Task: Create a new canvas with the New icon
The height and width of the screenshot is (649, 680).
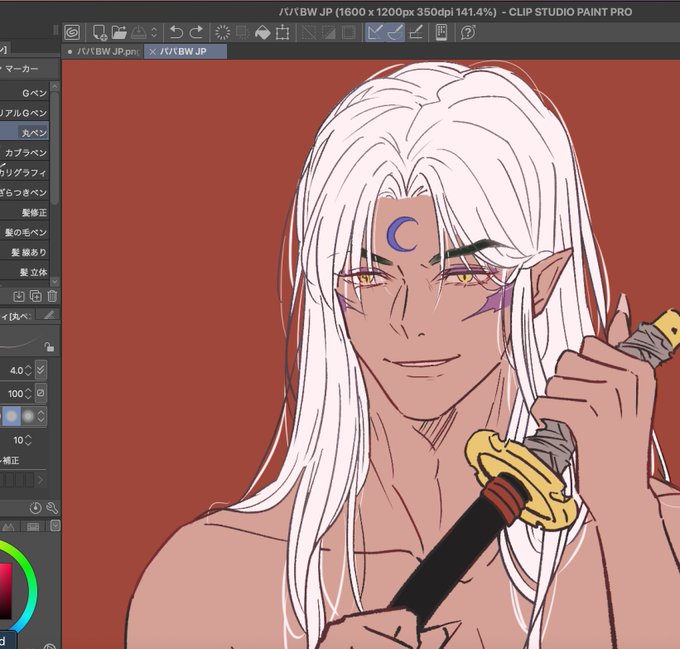Action: point(99,33)
